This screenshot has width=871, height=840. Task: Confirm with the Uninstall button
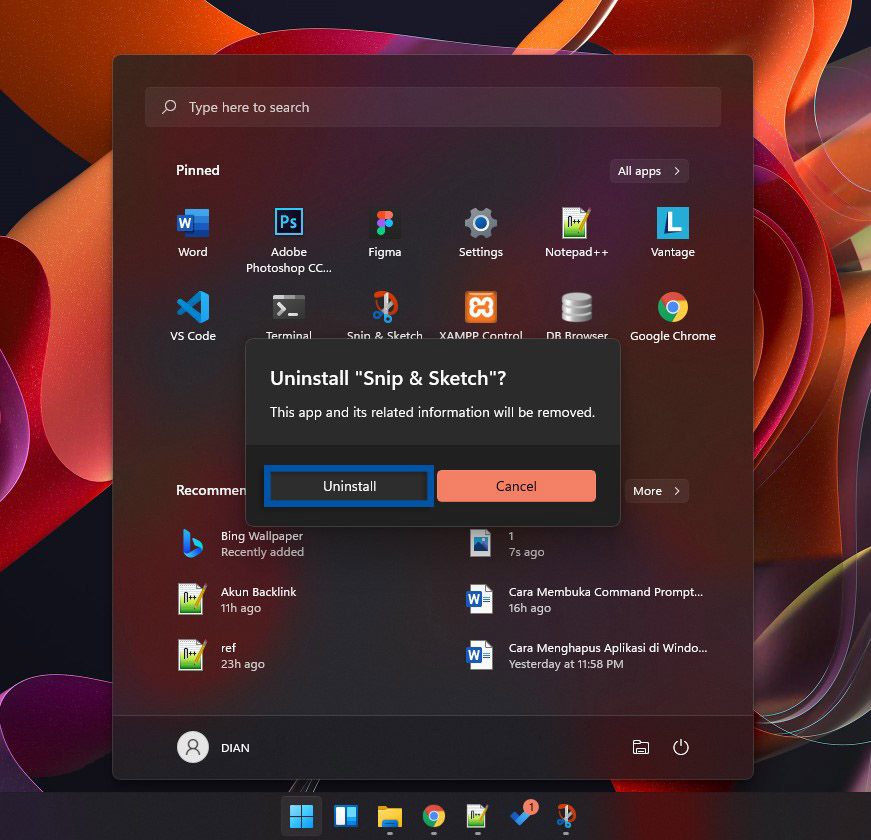[349, 486]
